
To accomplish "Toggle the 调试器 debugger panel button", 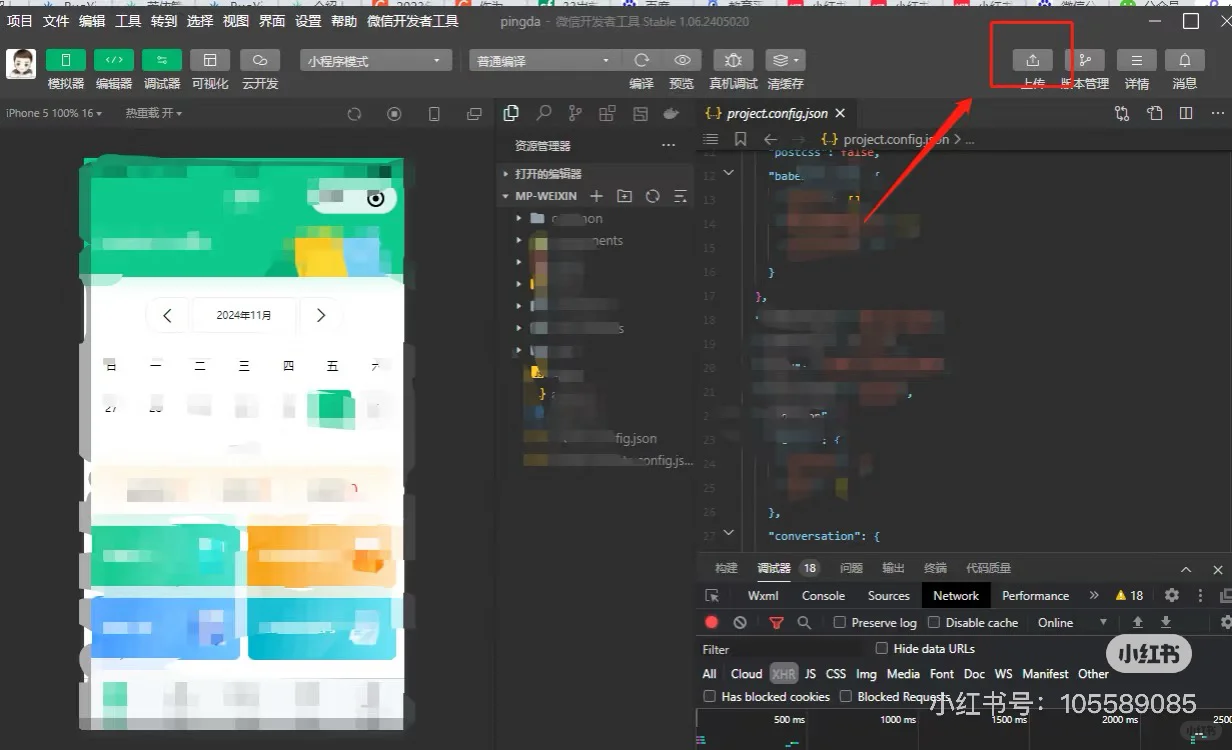I will pyautogui.click(x=162, y=60).
